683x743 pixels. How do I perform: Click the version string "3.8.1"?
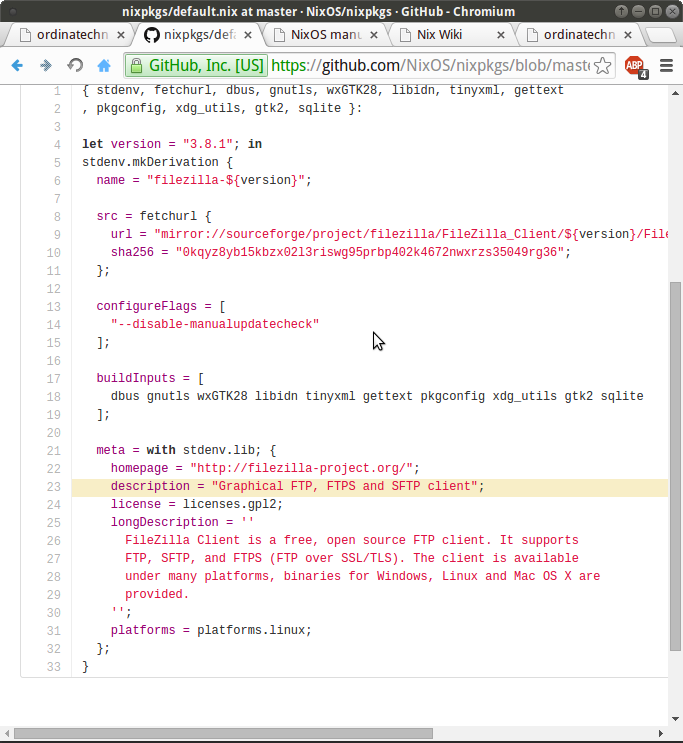(x=208, y=144)
